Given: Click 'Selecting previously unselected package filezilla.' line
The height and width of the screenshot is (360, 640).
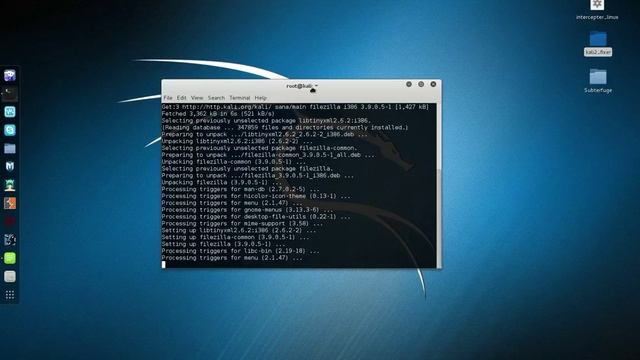Looking at the screenshot, I should point(247,169).
